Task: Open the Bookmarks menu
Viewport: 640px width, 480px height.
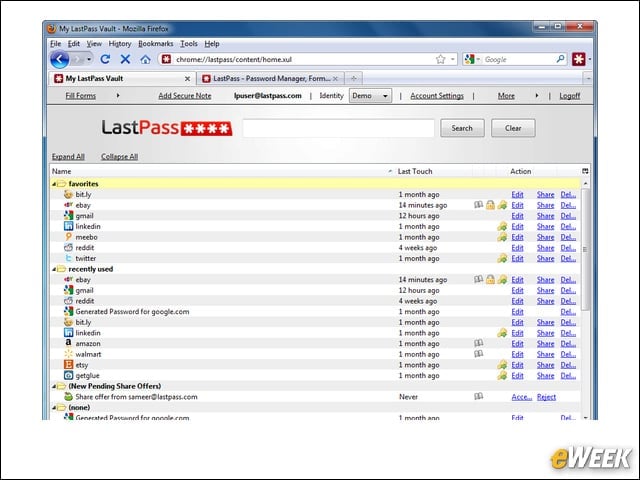Action: 156,44
